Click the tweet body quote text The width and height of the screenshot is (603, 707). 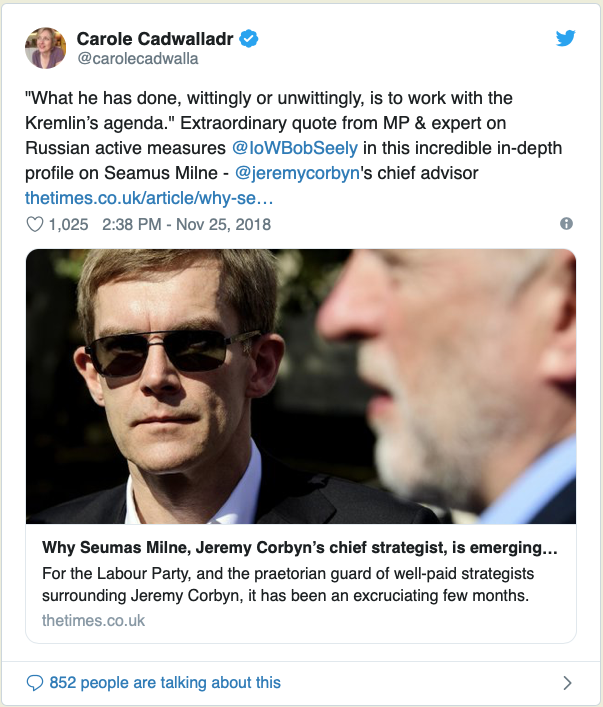pos(294,135)
